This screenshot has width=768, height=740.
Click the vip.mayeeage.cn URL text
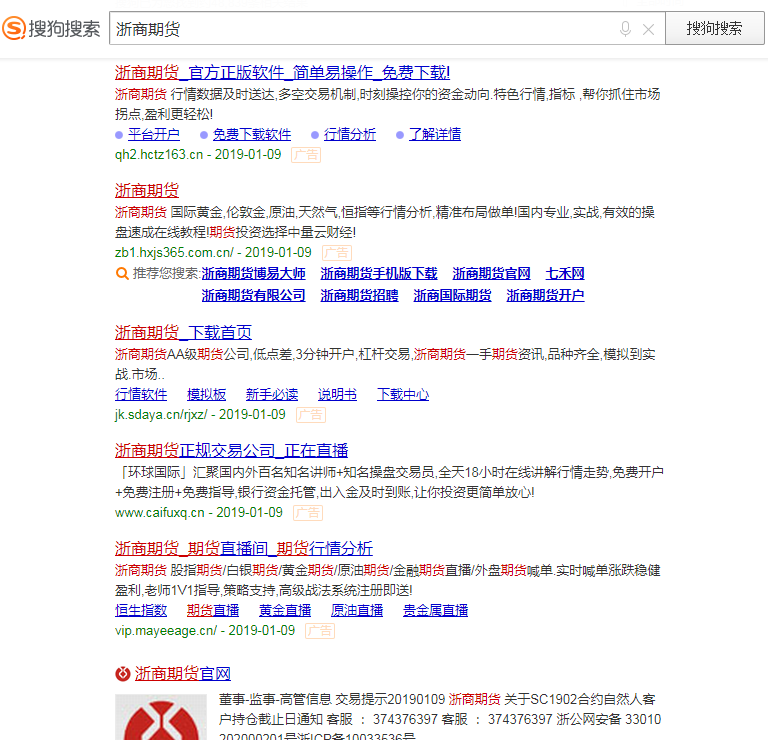coord(166,631)
